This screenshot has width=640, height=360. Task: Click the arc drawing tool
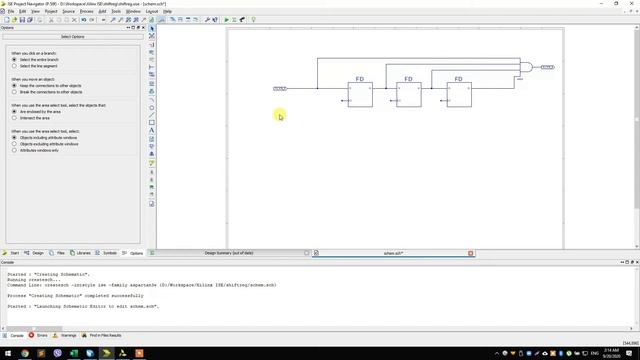pyautogui.click(x=152, y=100)
